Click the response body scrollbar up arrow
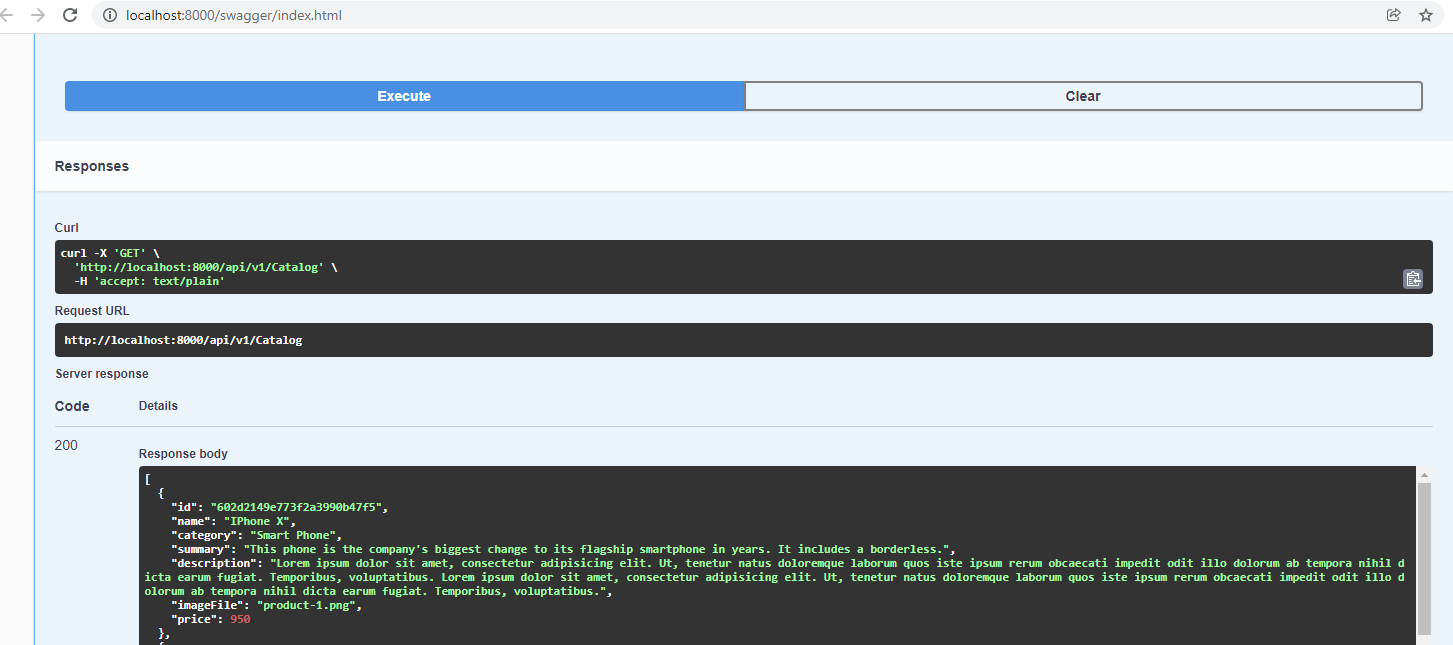This screenshot has width=1453, height=645. point(1425,474)
